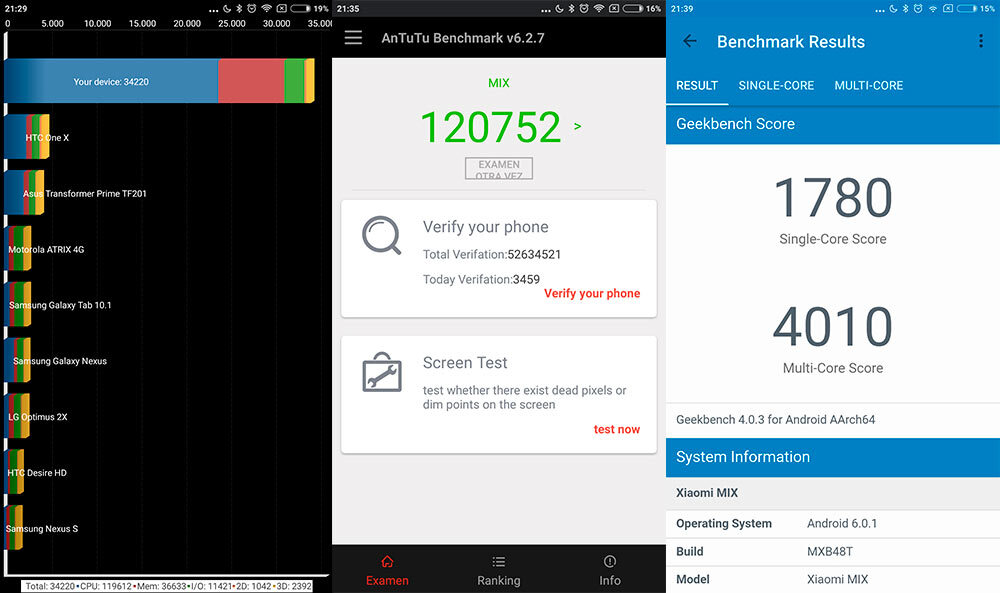Viewport: 1000px width, 593px height.
Task: Select the Samsung Galaxy Tab 10.1 row
Action: pyautogui.click(x=59, y=305)
